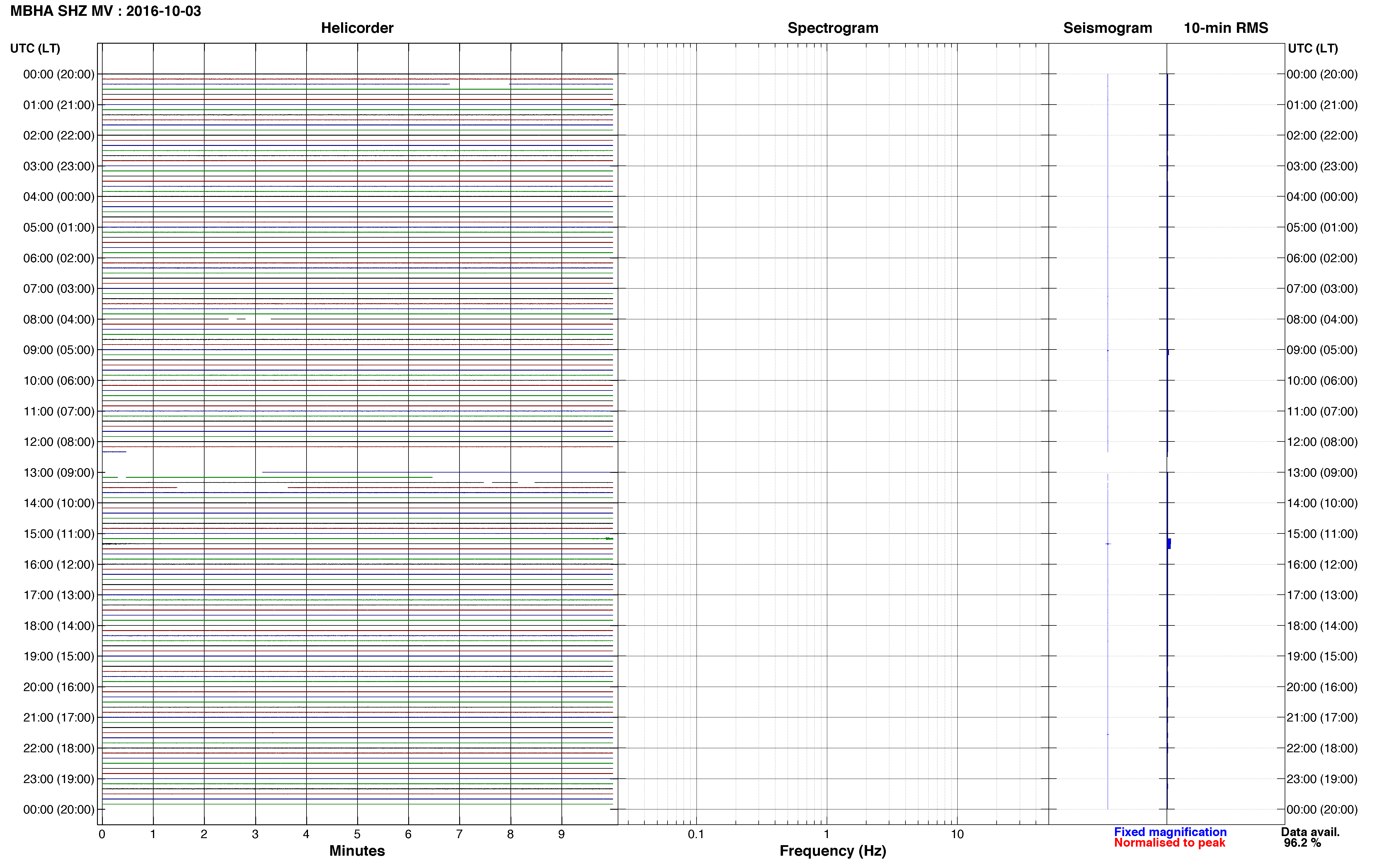Click the left 06:00 (02:00) time label

(59, 258)
